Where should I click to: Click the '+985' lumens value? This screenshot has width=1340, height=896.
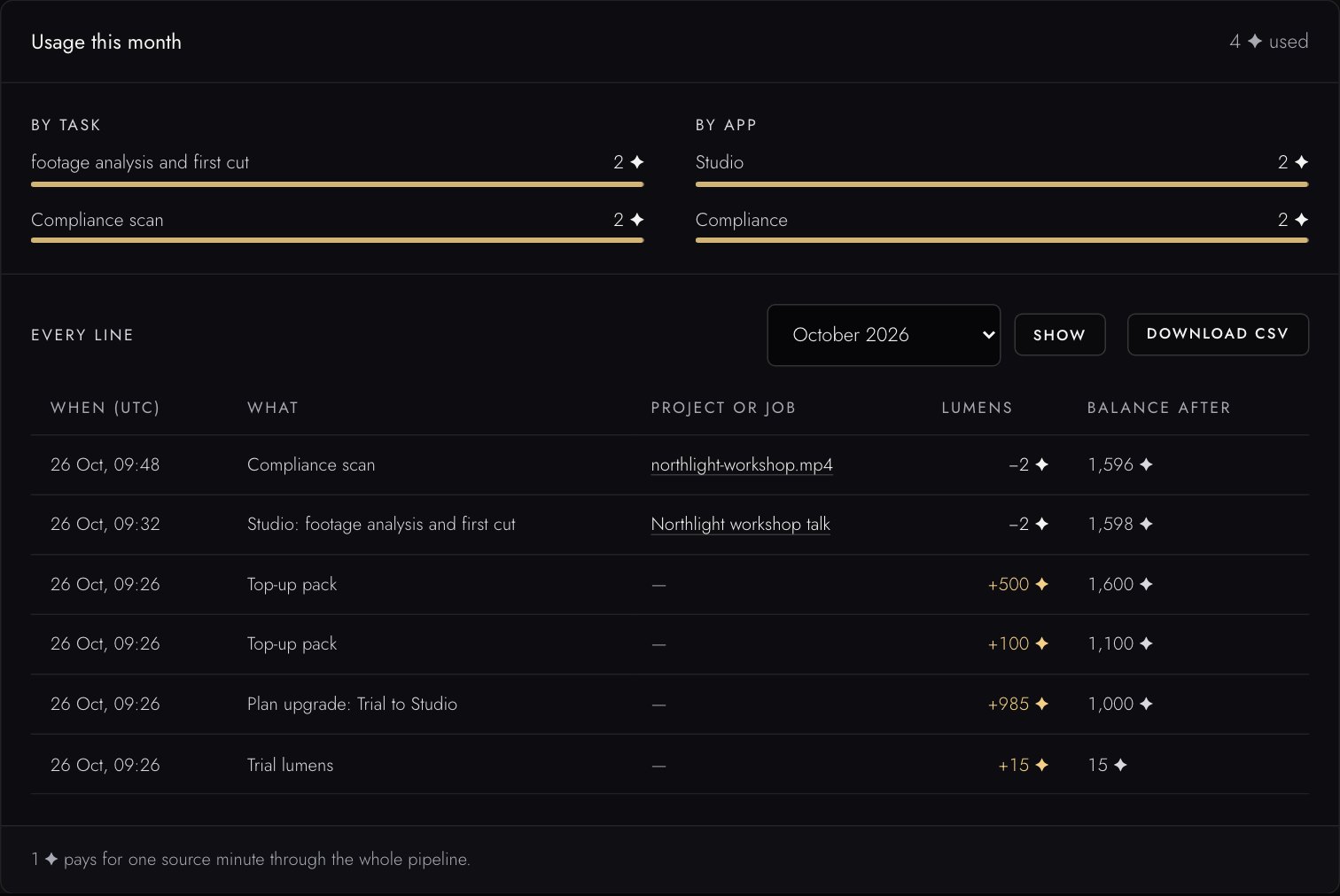1009,704
